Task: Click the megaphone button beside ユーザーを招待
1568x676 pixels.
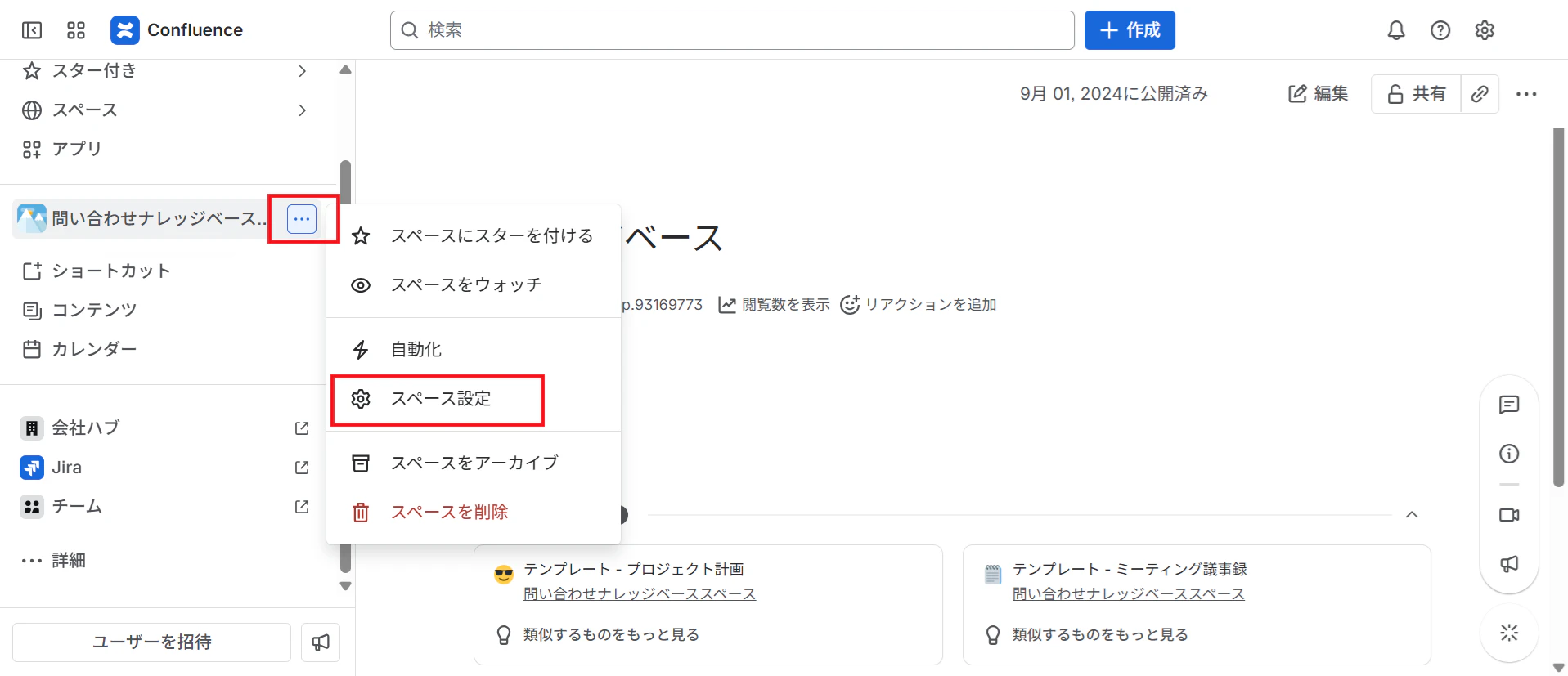Action: [x=321, y=642]
